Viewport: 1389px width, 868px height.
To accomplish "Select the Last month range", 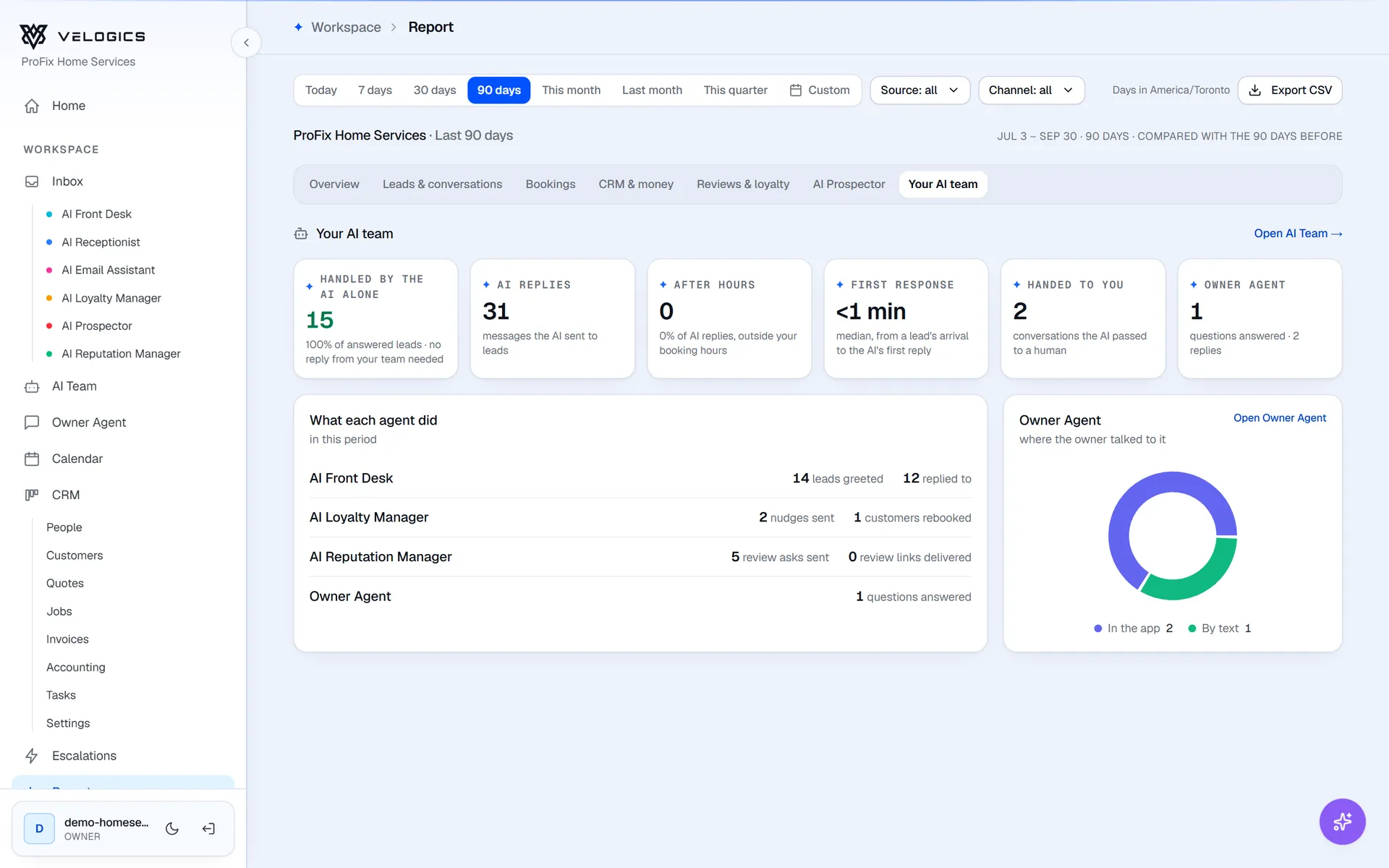I will pyautogui.click(x=652, y=90).
